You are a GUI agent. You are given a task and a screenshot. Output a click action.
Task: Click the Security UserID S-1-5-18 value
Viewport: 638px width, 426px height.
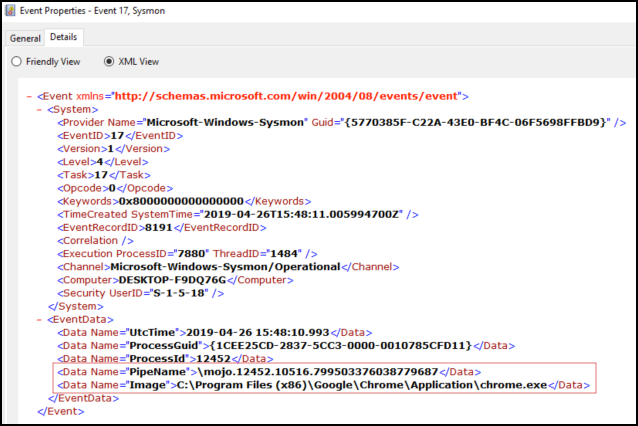(179, 293)
